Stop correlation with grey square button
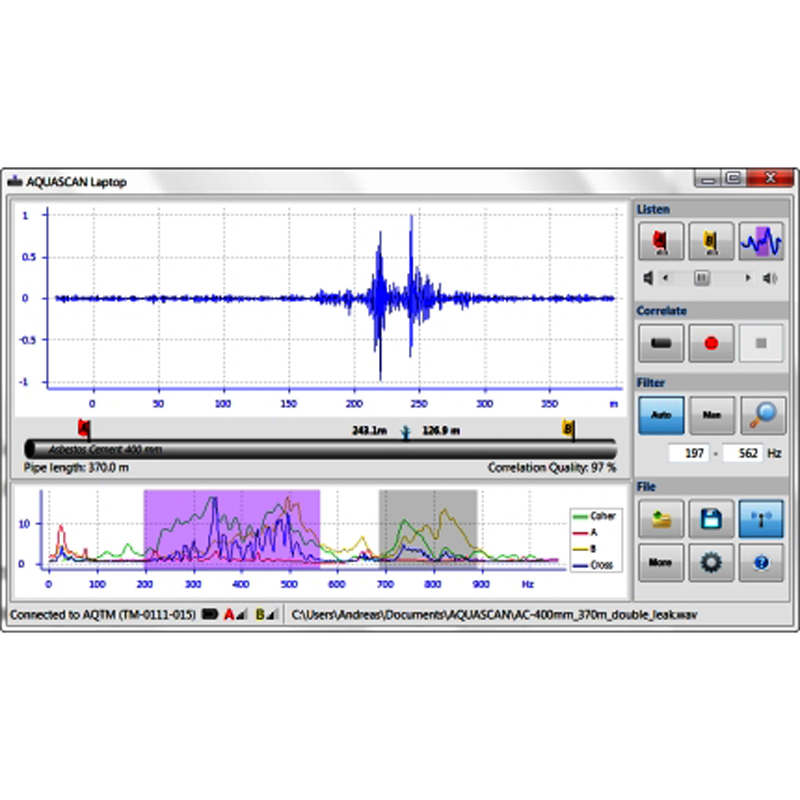The width and height of the screenshot is (800, 800). (761, 343)
